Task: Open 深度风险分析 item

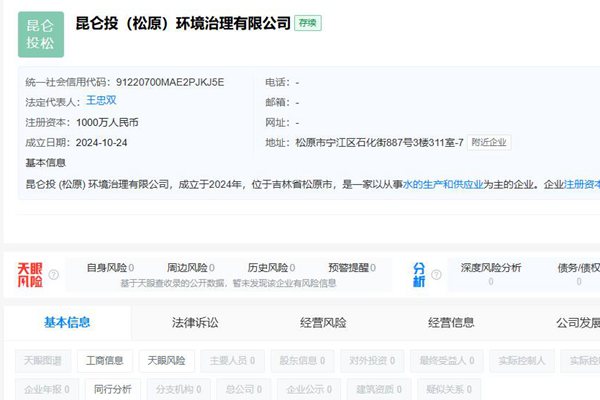Action: pos(490,268)
